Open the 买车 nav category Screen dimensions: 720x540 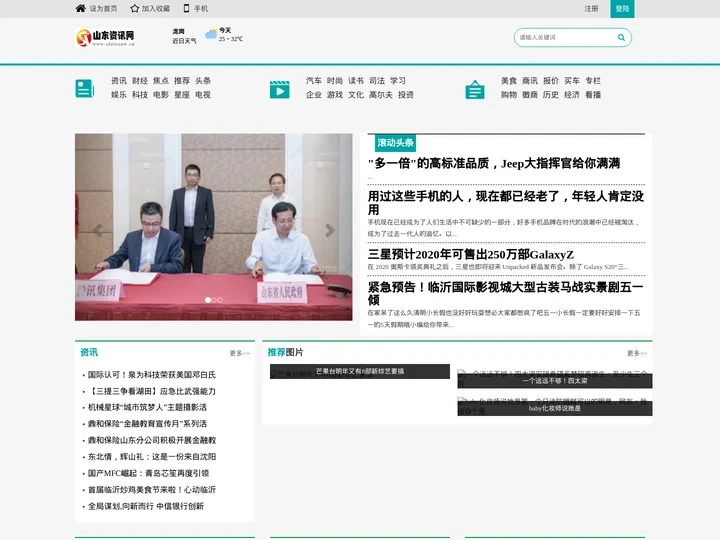(x=572, y=81)
